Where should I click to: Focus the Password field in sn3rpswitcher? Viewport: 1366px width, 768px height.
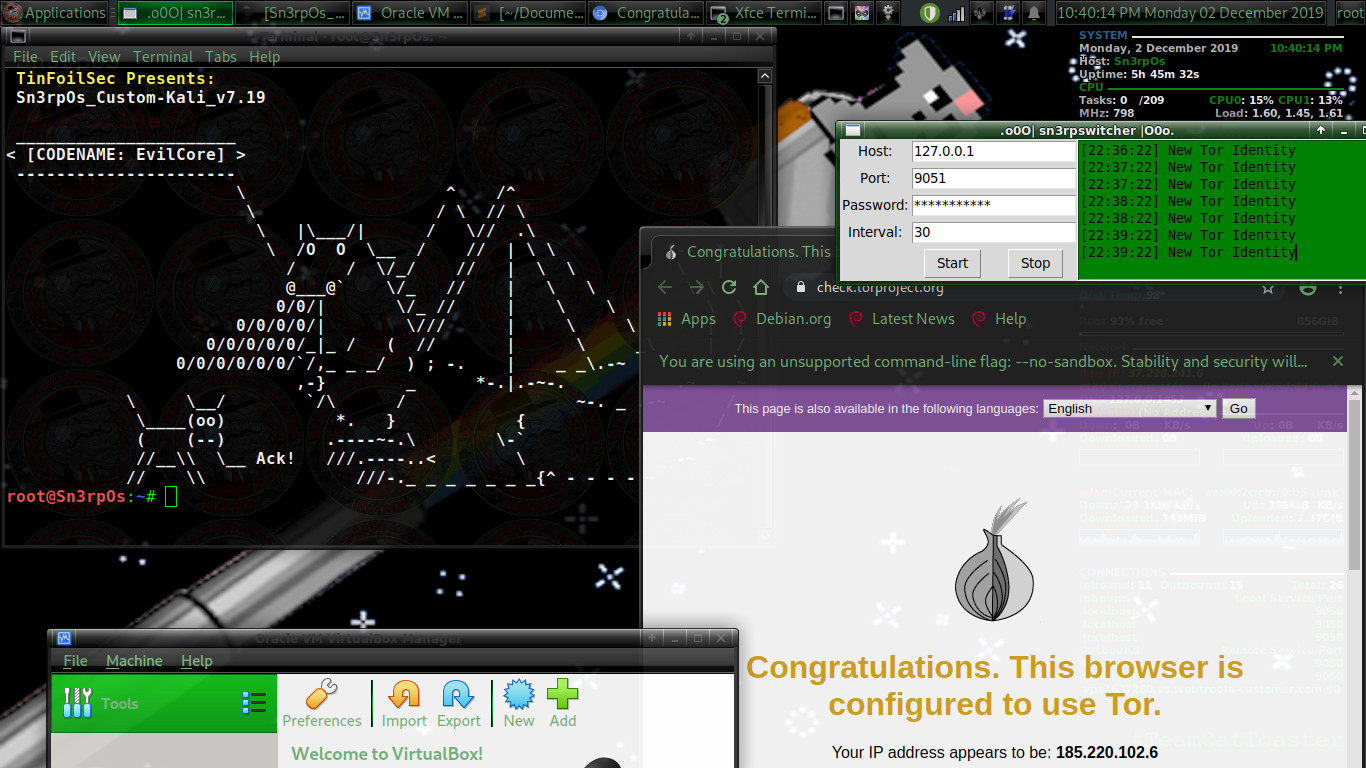993,205
